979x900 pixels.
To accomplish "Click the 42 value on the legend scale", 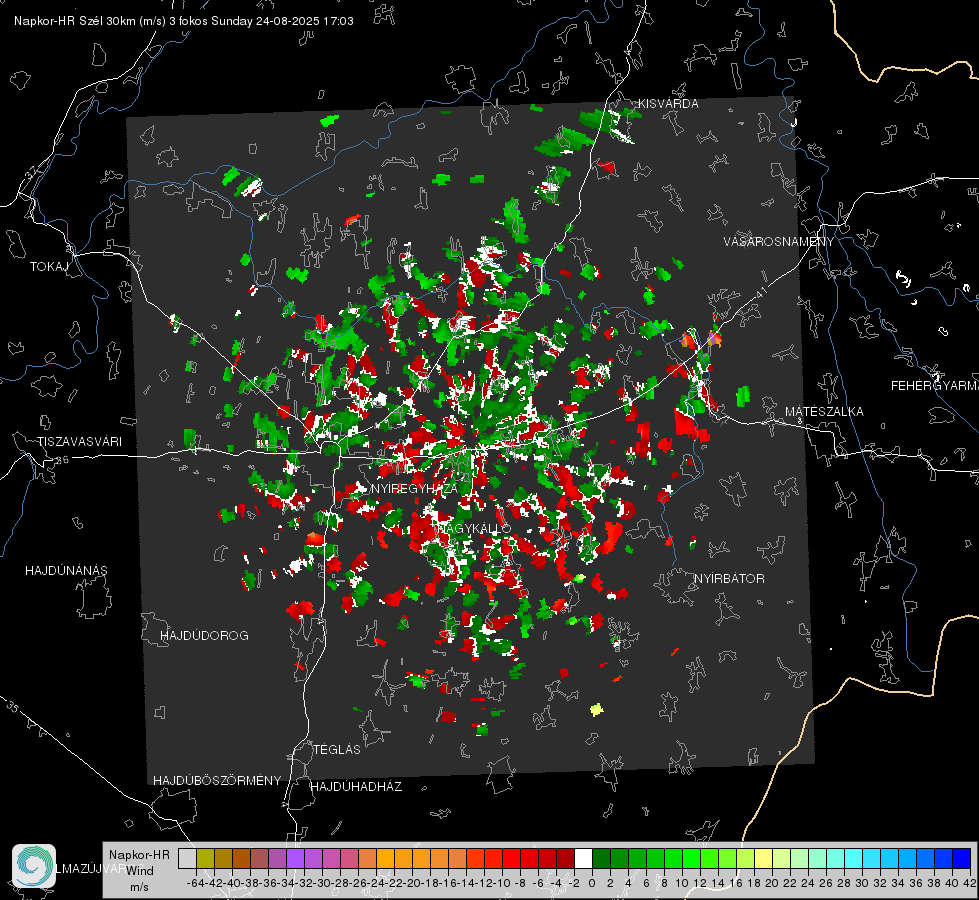I will [x=970, y=883].
